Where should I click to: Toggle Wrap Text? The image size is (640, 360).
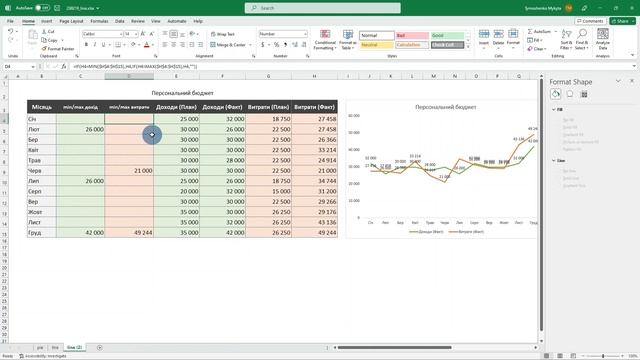point(222,34)
